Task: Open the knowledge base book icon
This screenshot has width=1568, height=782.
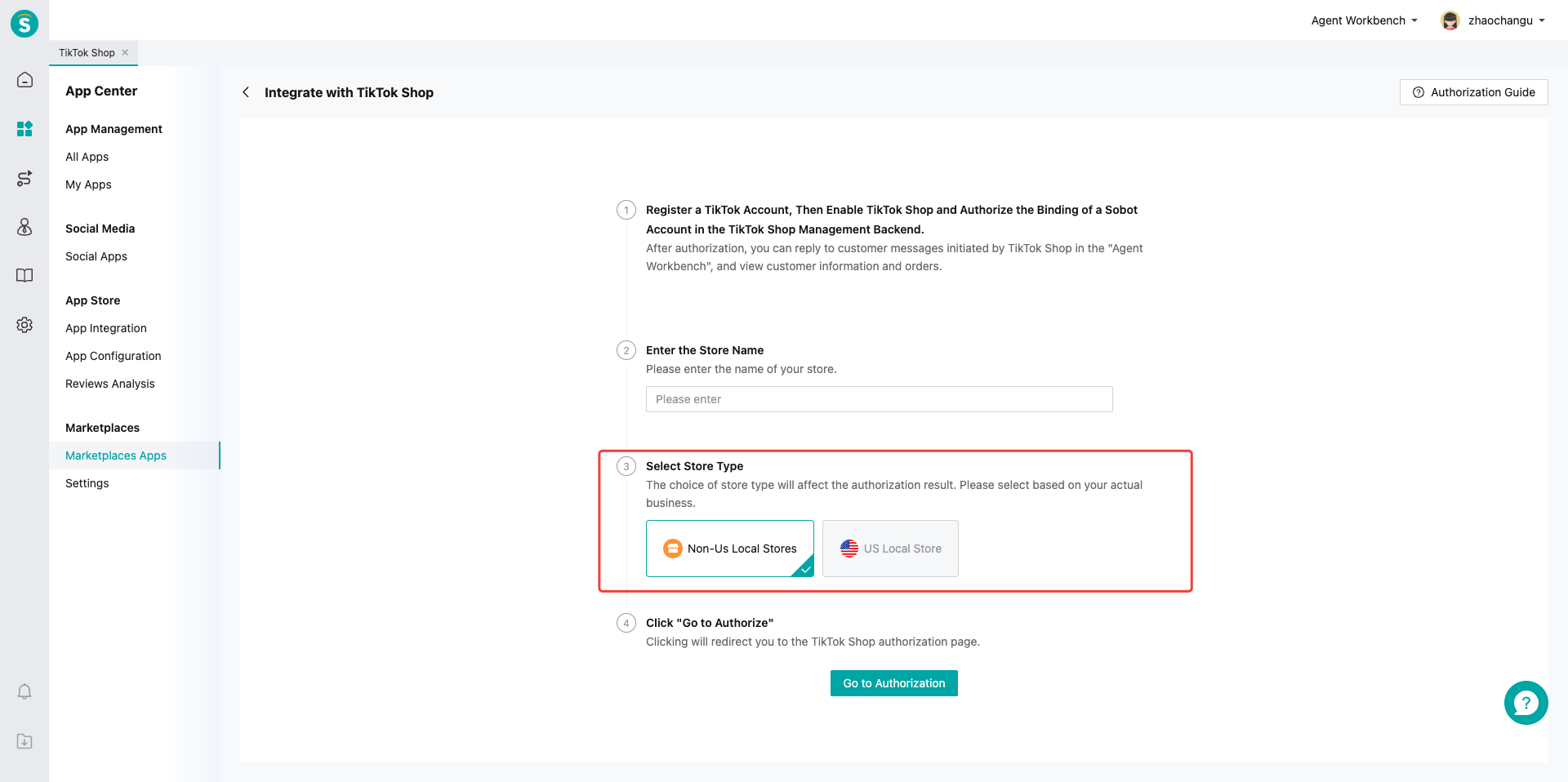Action: tap(24, 276)
